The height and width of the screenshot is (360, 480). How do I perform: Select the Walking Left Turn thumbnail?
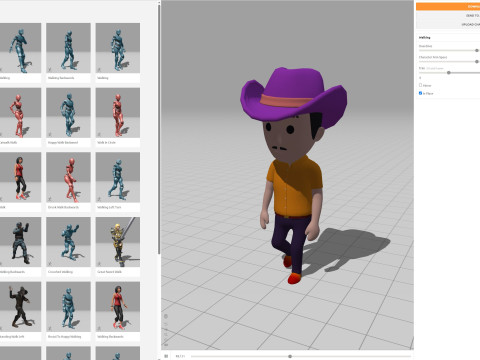118,177
